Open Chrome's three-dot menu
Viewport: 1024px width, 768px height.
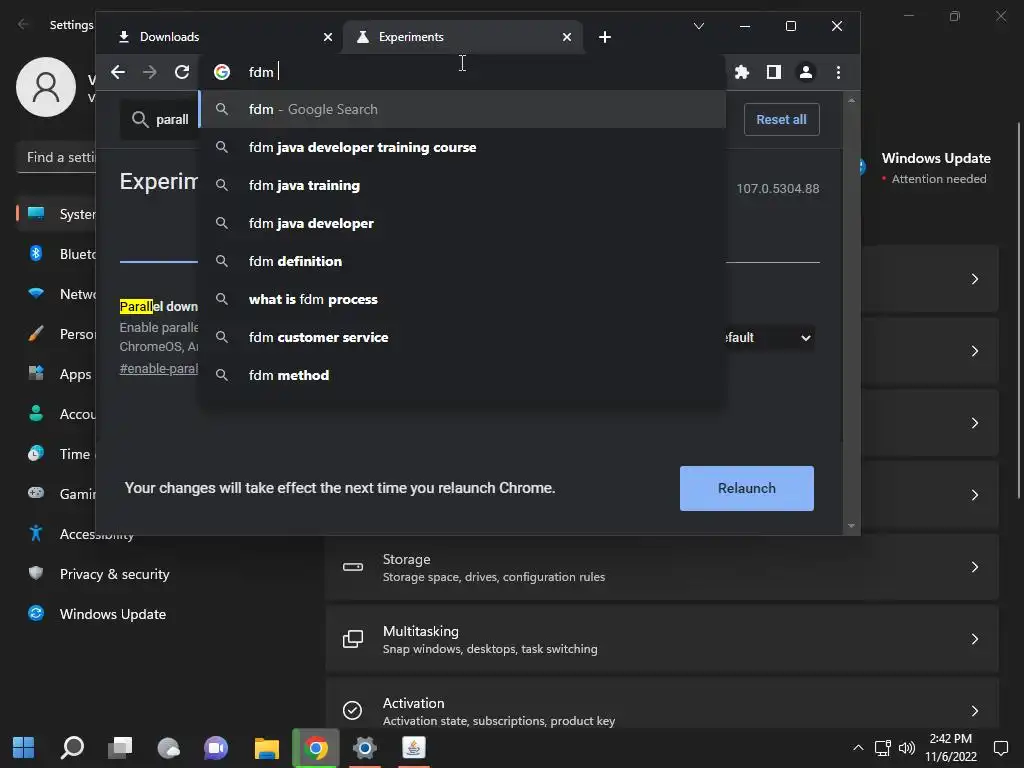click(x=839, y=72)
